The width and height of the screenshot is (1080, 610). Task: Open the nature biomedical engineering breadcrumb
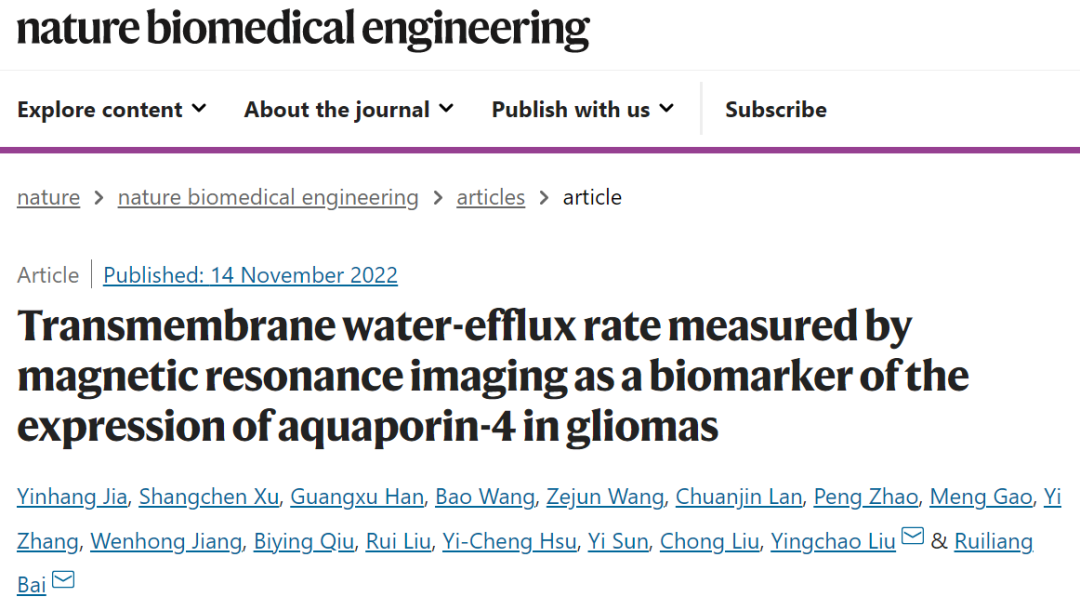[x=268, y=198]
